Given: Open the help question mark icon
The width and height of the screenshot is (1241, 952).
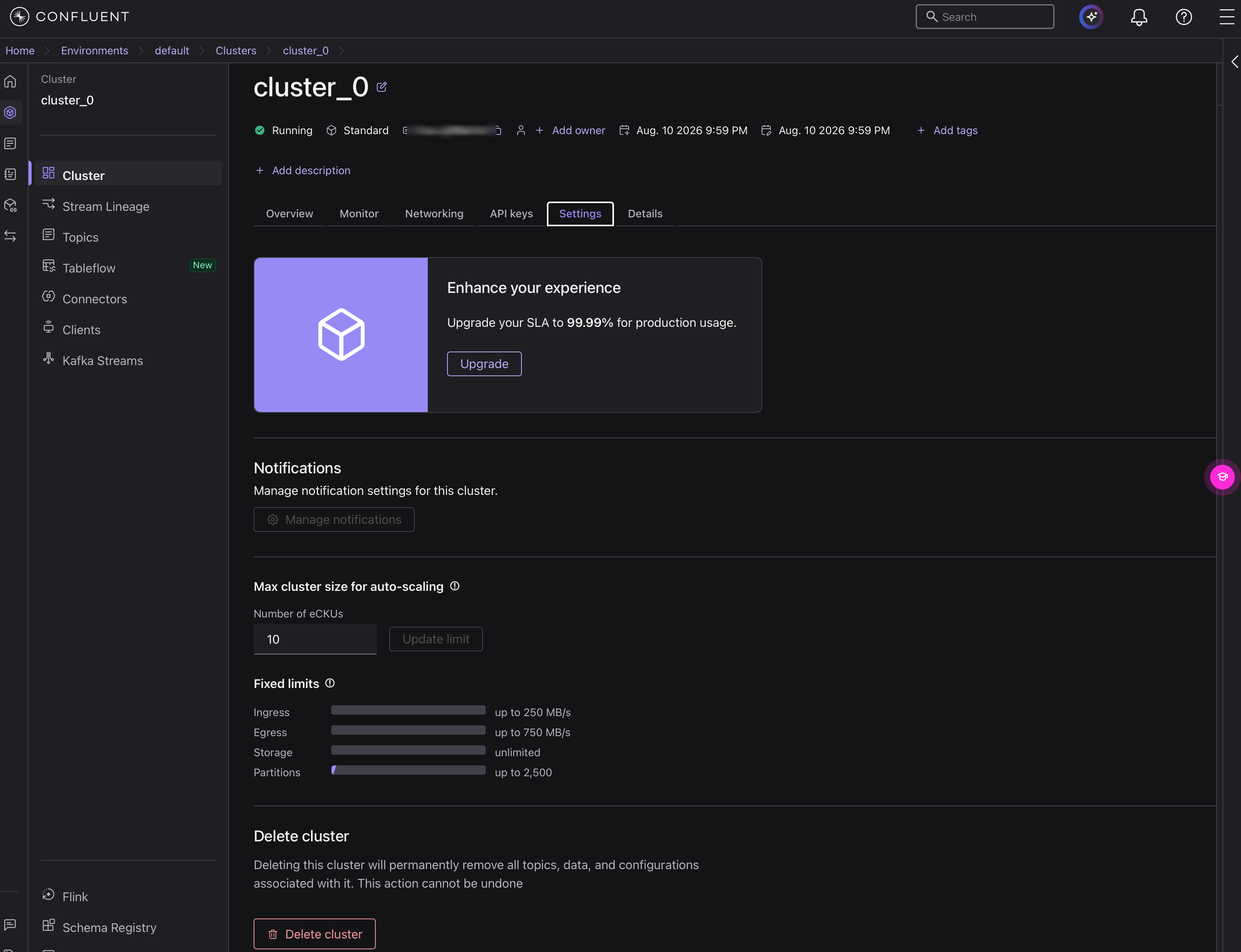Looking at the screenshot, I should (x=1184, y=17).
